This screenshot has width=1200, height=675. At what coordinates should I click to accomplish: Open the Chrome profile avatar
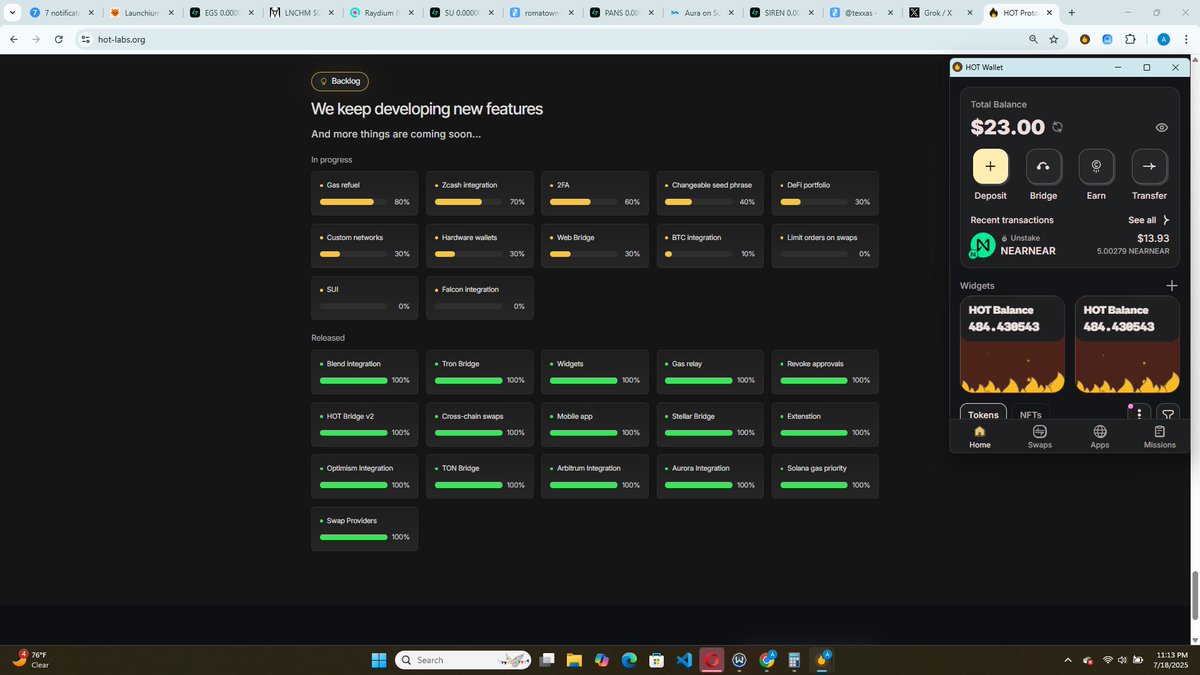(x=1163, y=39)
